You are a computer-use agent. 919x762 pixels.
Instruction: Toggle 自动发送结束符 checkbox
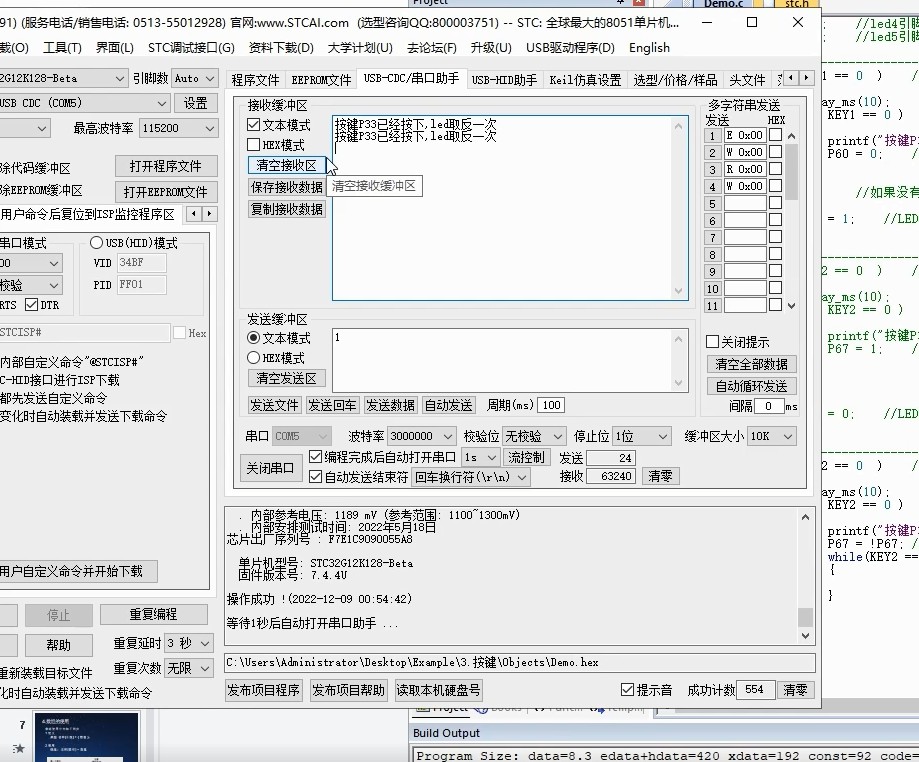[315, 477]
